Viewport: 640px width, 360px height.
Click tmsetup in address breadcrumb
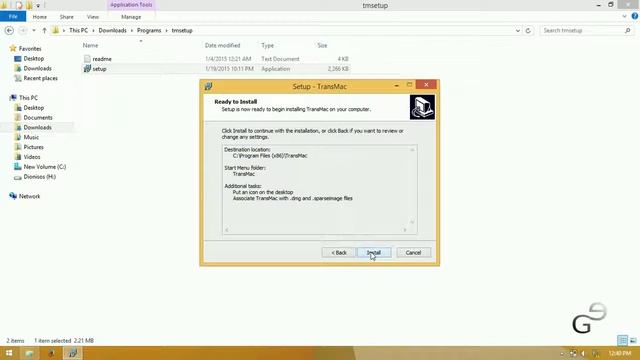(182, 31)
